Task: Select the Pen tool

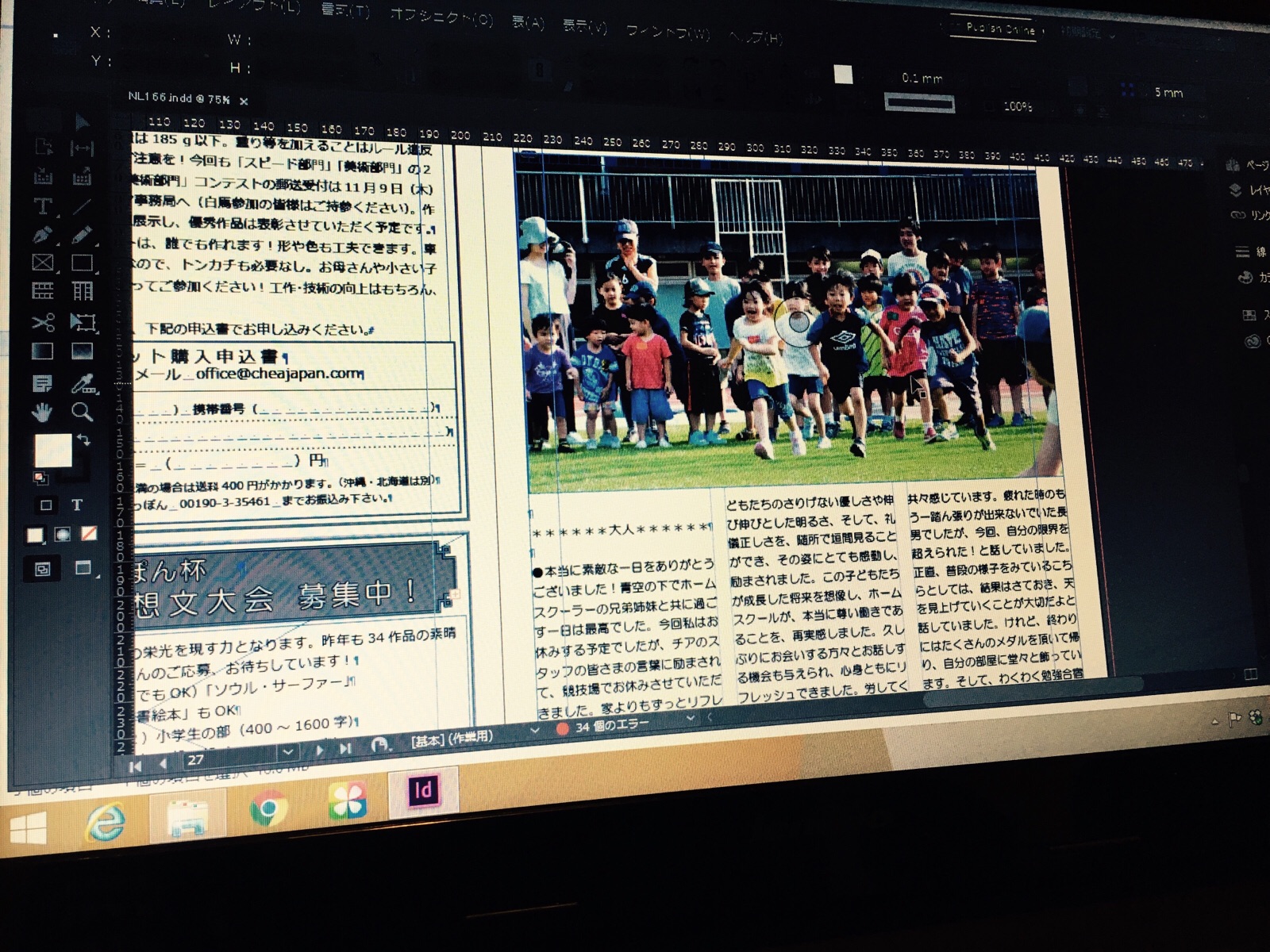Action: coord(43,235)
